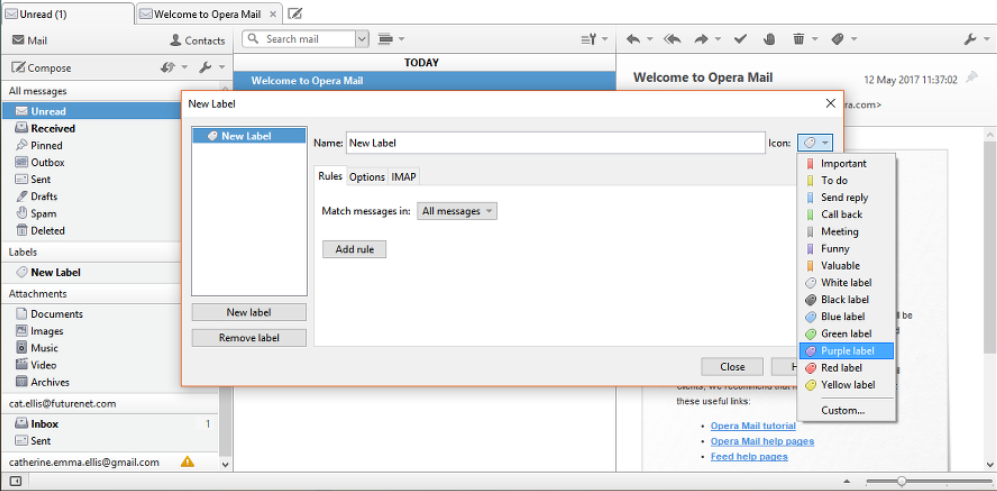
Task: Switch to the Rules tab
Action: pyautogui.click(x=330, y=176)
